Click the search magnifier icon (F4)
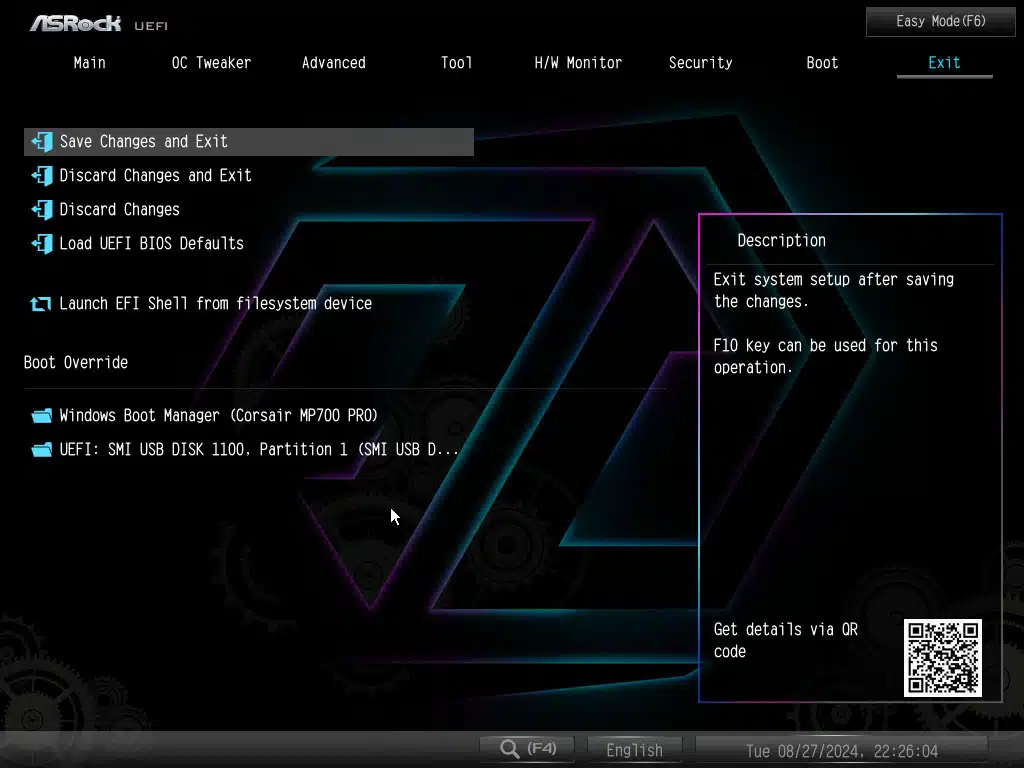1024x768 pixels. [510, 749]
